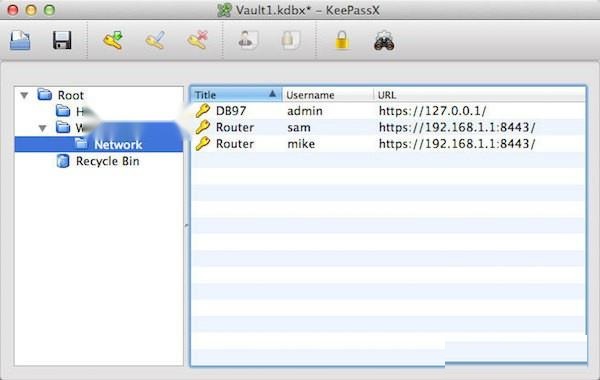Click sam's 192.168.1.1:8443 URL cell
The width and height of the screenshot is (600, 380).
point(457,127)
